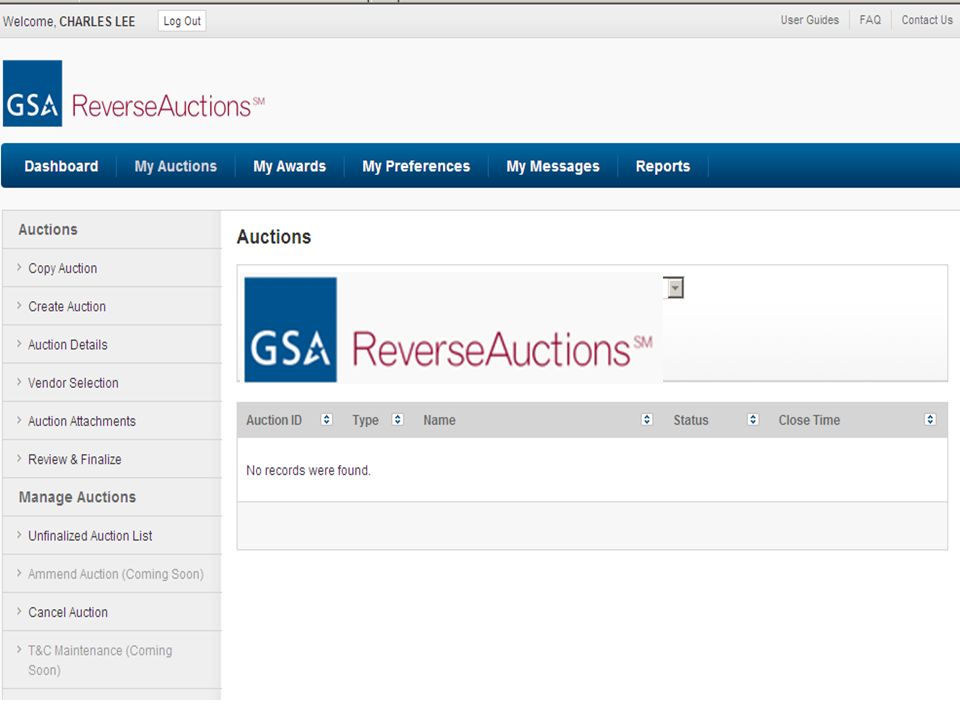
Task: Click the chevron before Create Auction
Action: click(x=19, y=306)
